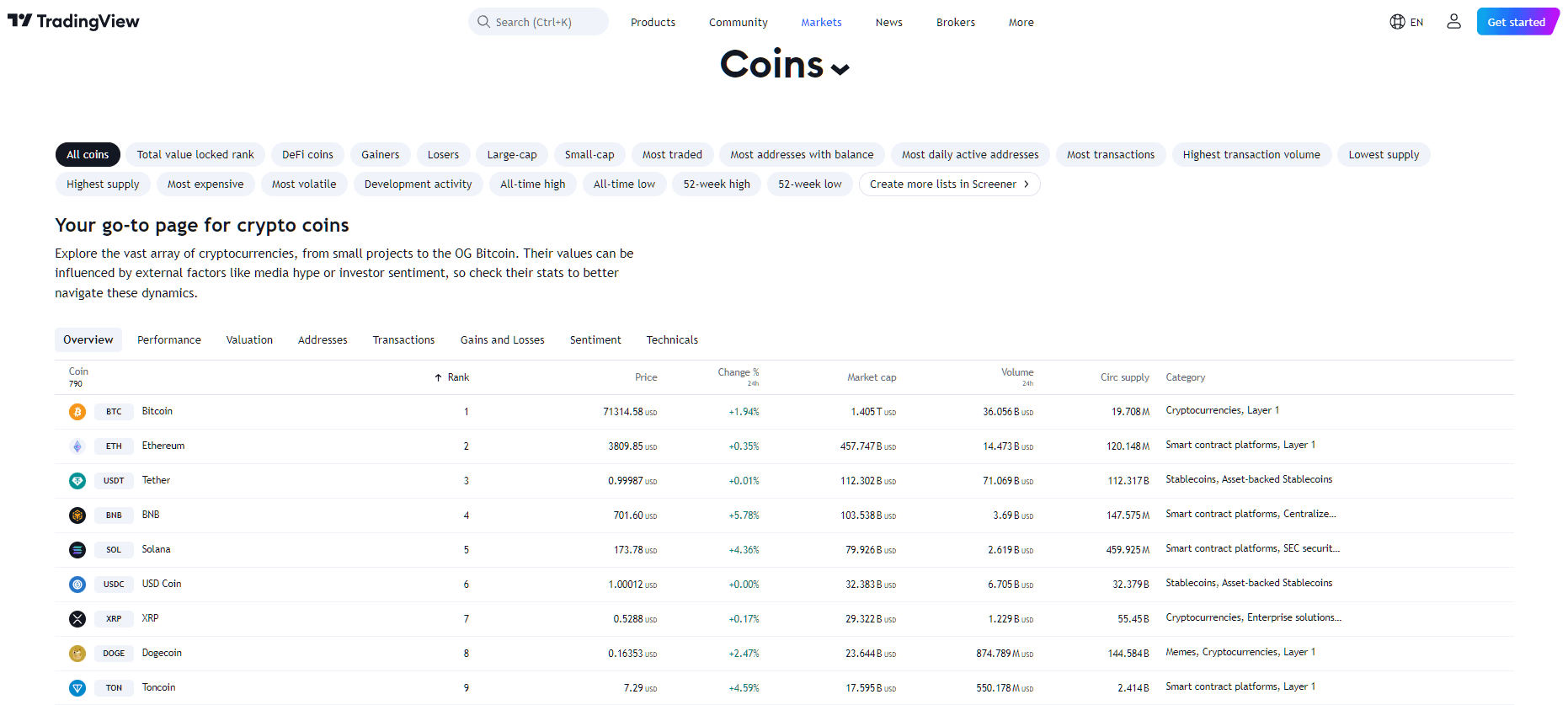
Task: Open the Ethereum name link
Action: click(x=163, y=446)
